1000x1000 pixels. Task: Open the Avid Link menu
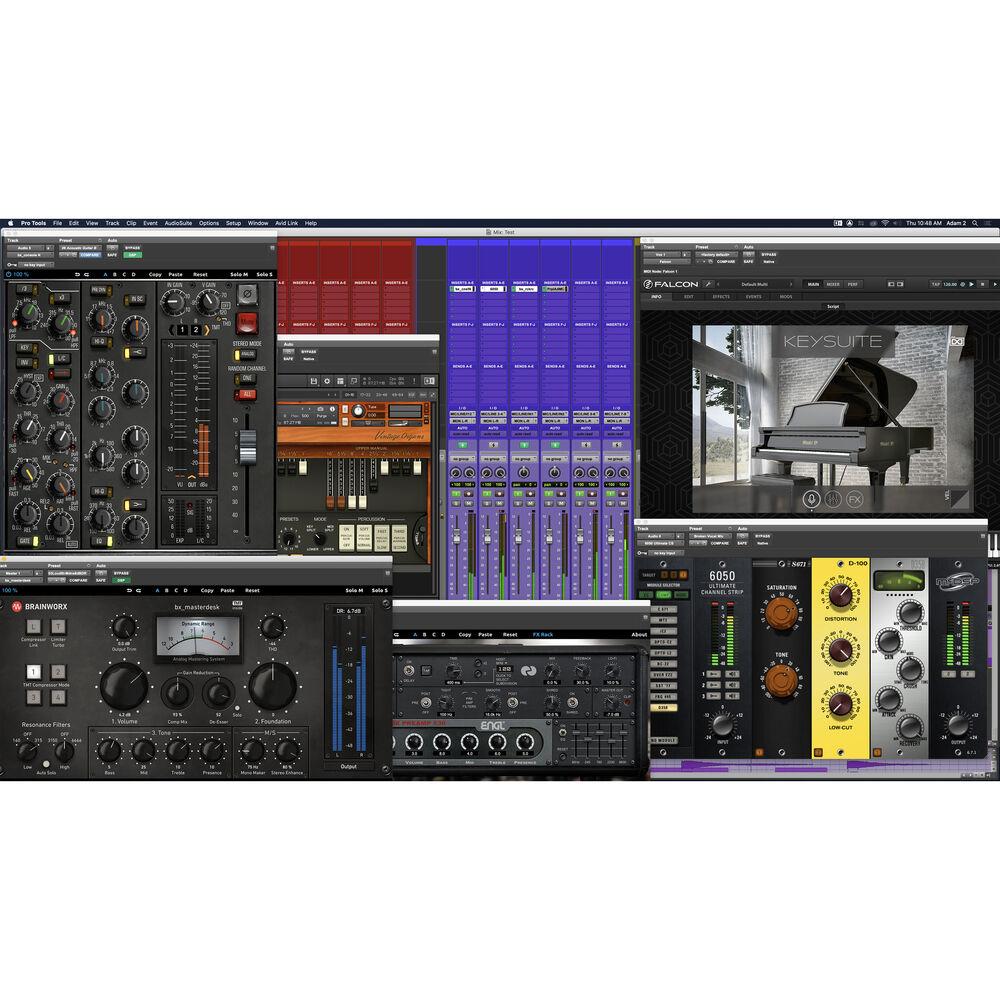click(x=286, y=223)
